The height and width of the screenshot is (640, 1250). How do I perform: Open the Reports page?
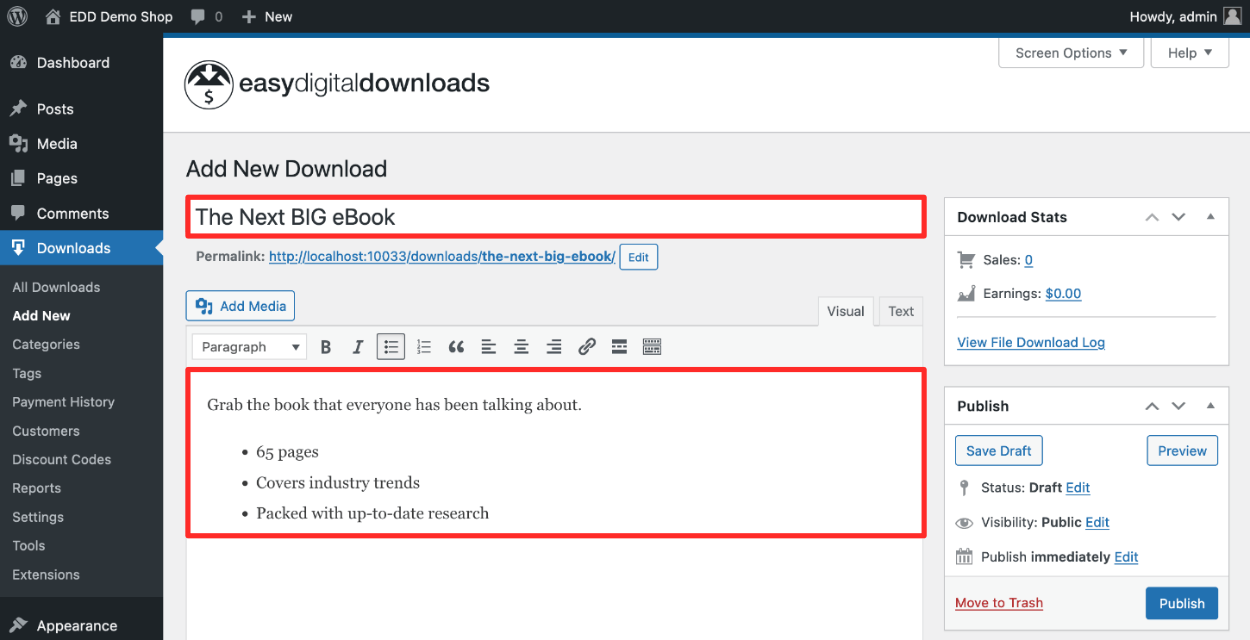(36, 488)
